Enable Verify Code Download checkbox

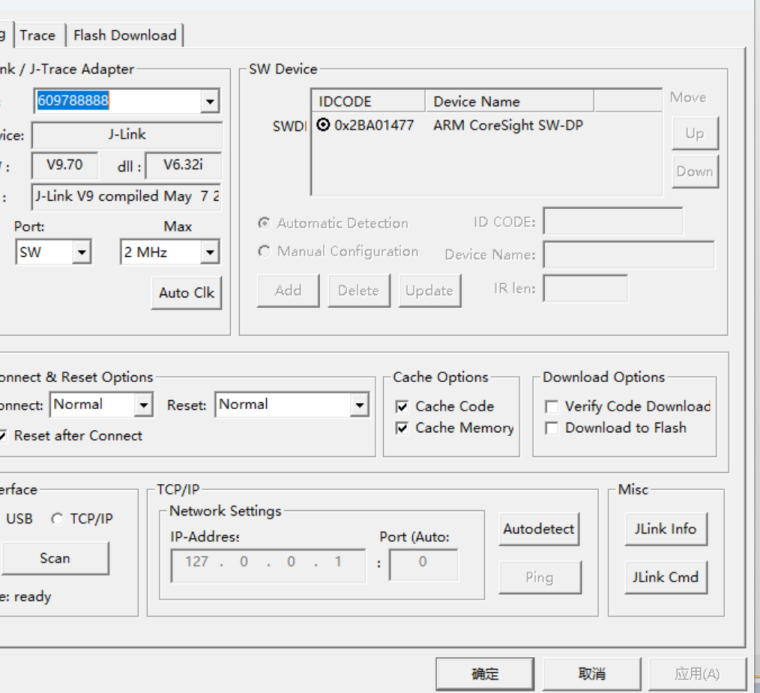[x=552, y=406]
